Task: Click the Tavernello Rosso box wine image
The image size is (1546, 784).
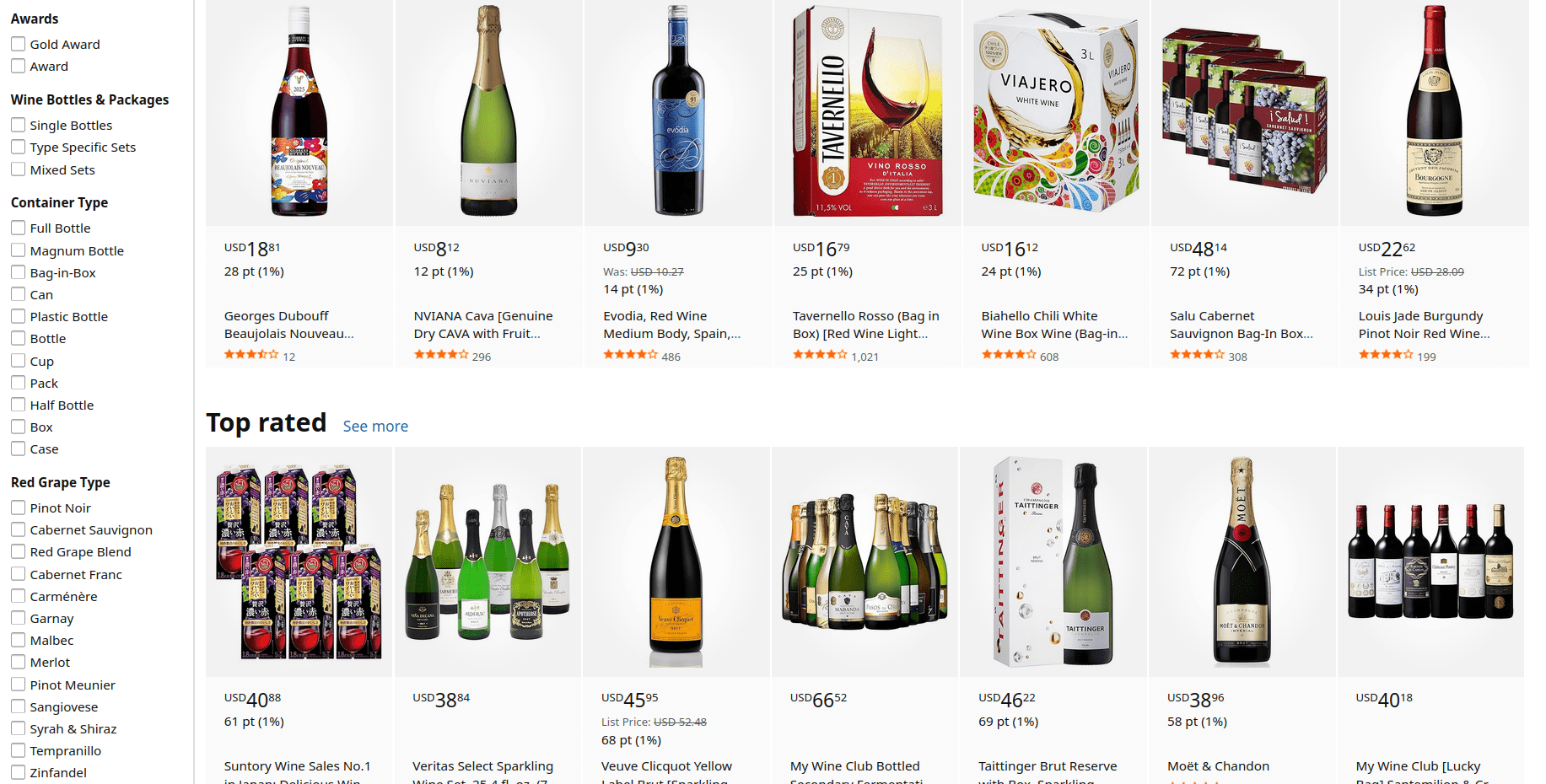Action: click(x=867, y=112)
